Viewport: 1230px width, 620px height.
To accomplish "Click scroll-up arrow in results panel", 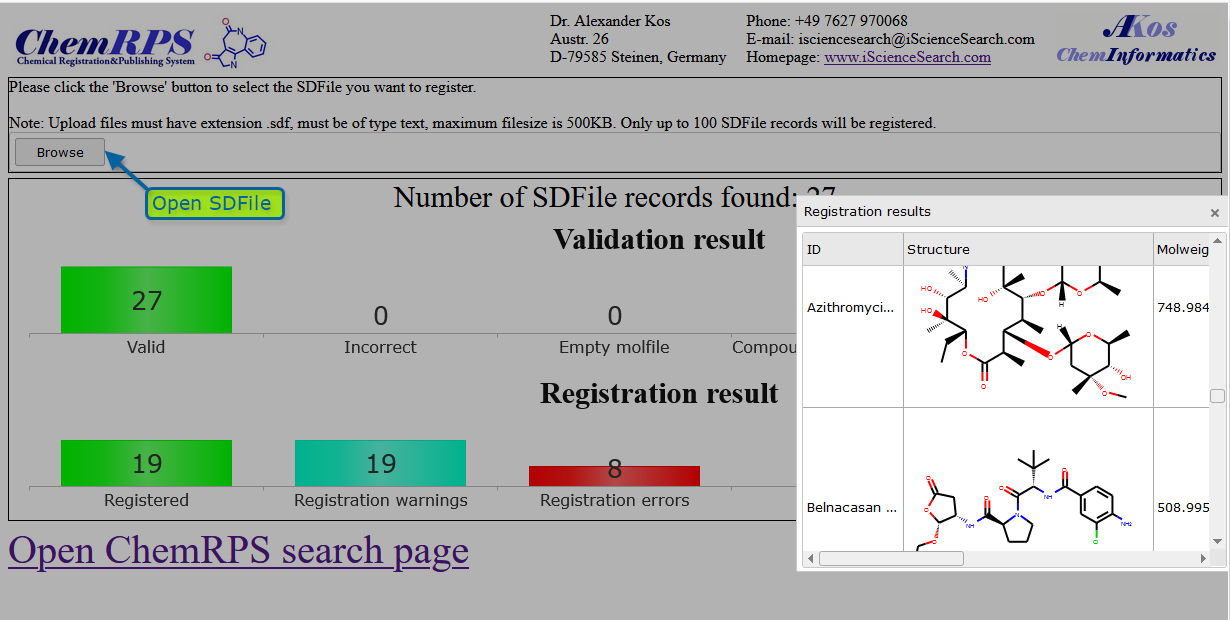I will (1217, 241).
